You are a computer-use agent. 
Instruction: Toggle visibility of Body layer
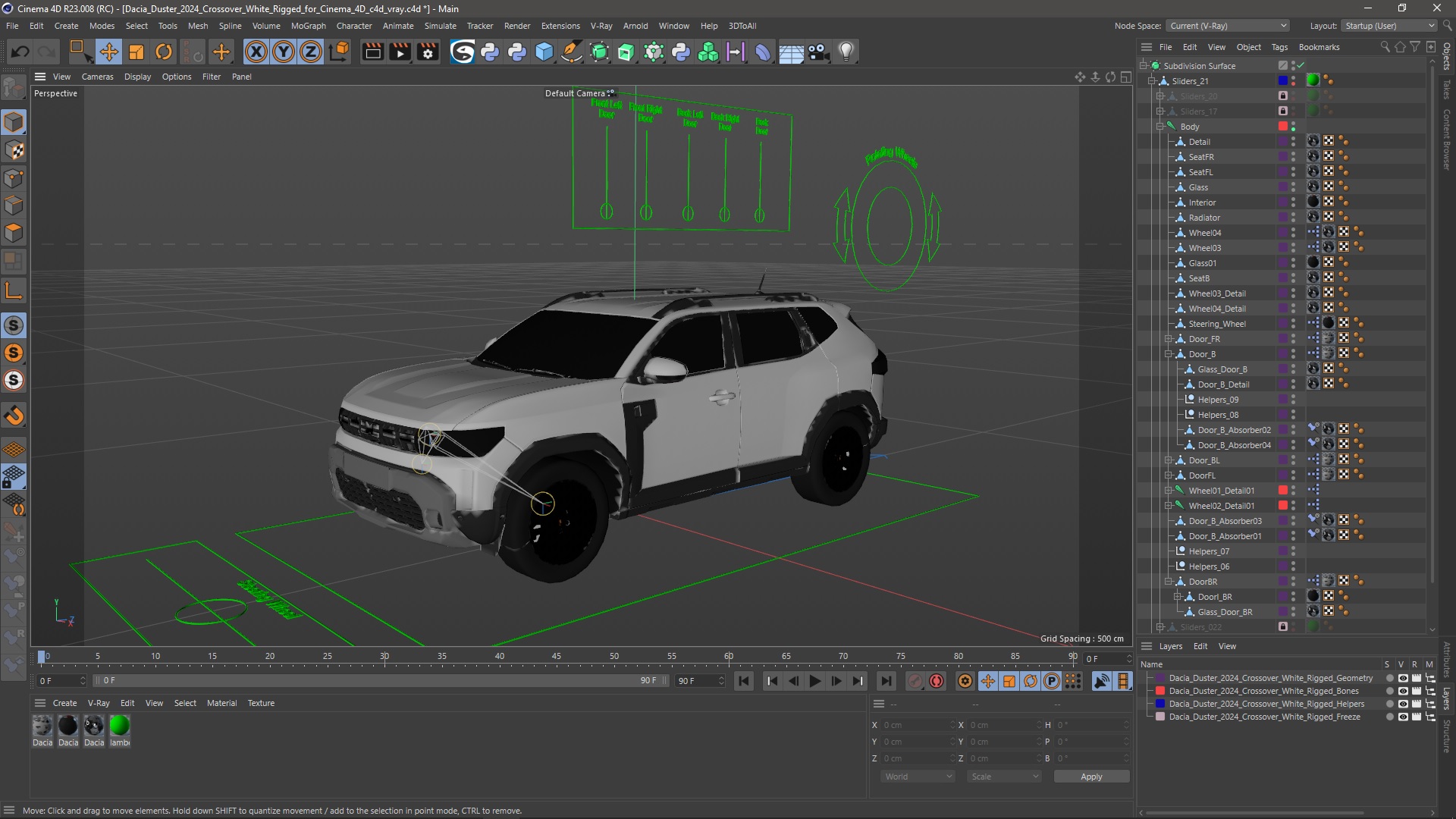pos(1294,123)
